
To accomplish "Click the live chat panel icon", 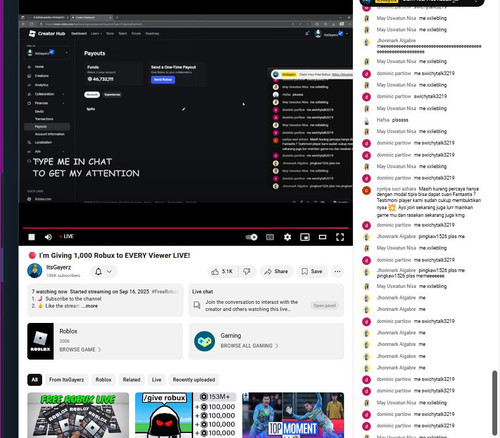I will click(x=197, y=305).
